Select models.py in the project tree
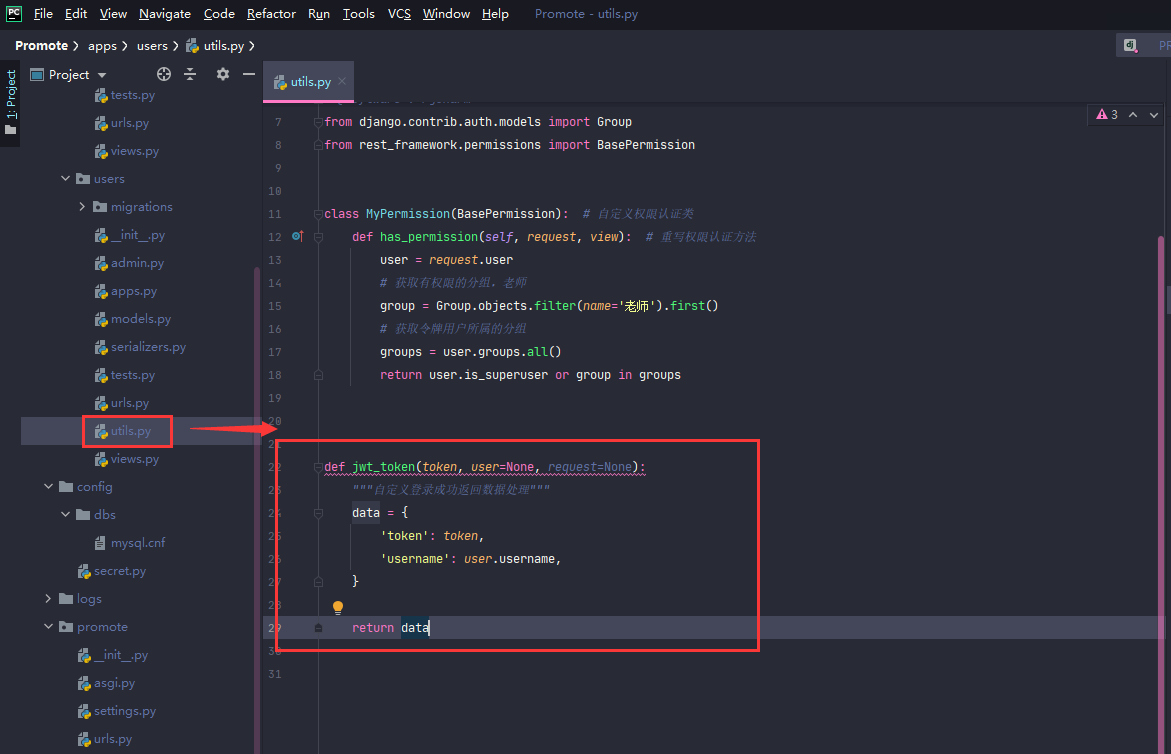This screenshot has height=754, width=1171. 140,319
